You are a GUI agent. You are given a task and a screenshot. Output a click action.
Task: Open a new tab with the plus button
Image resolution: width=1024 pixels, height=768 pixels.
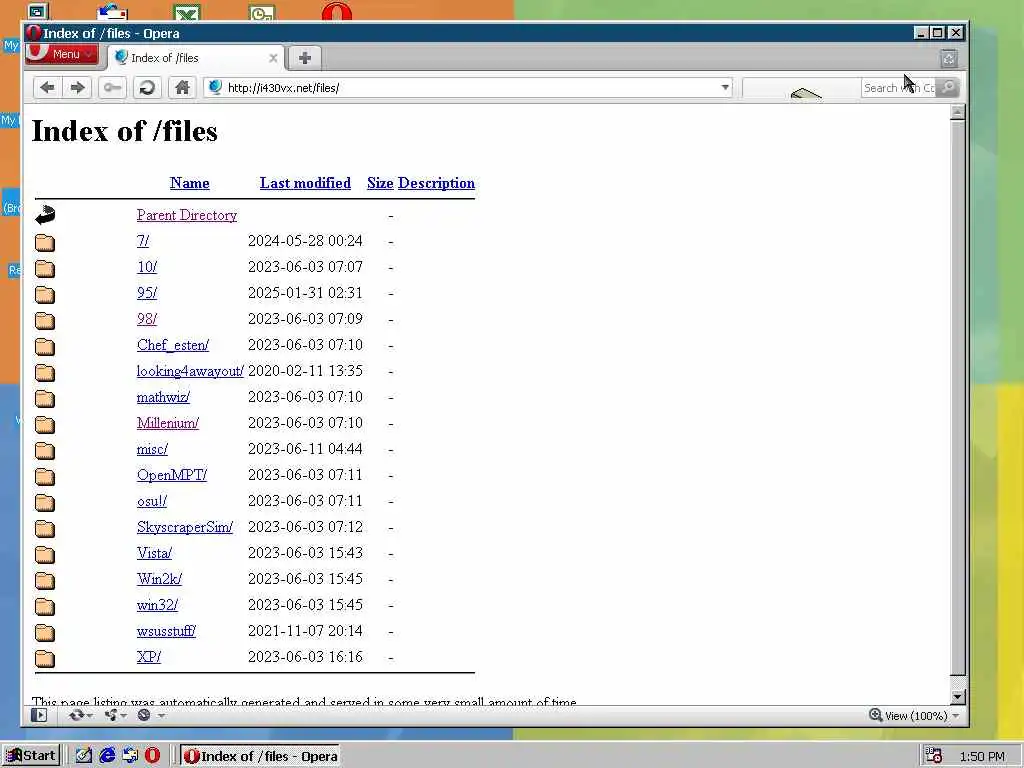click(x=304, y=57)
